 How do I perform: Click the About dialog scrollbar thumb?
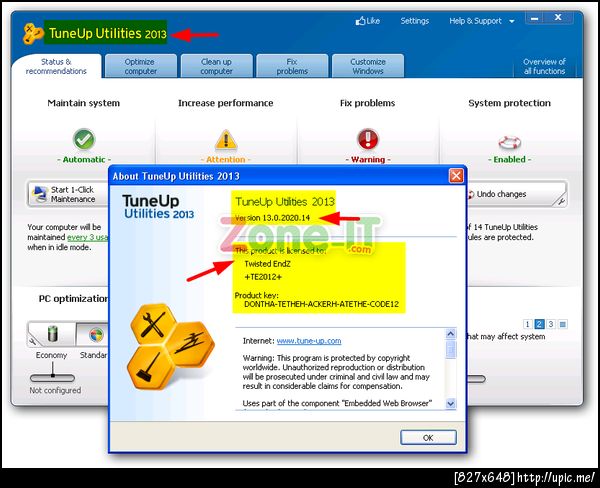point(451,349)
